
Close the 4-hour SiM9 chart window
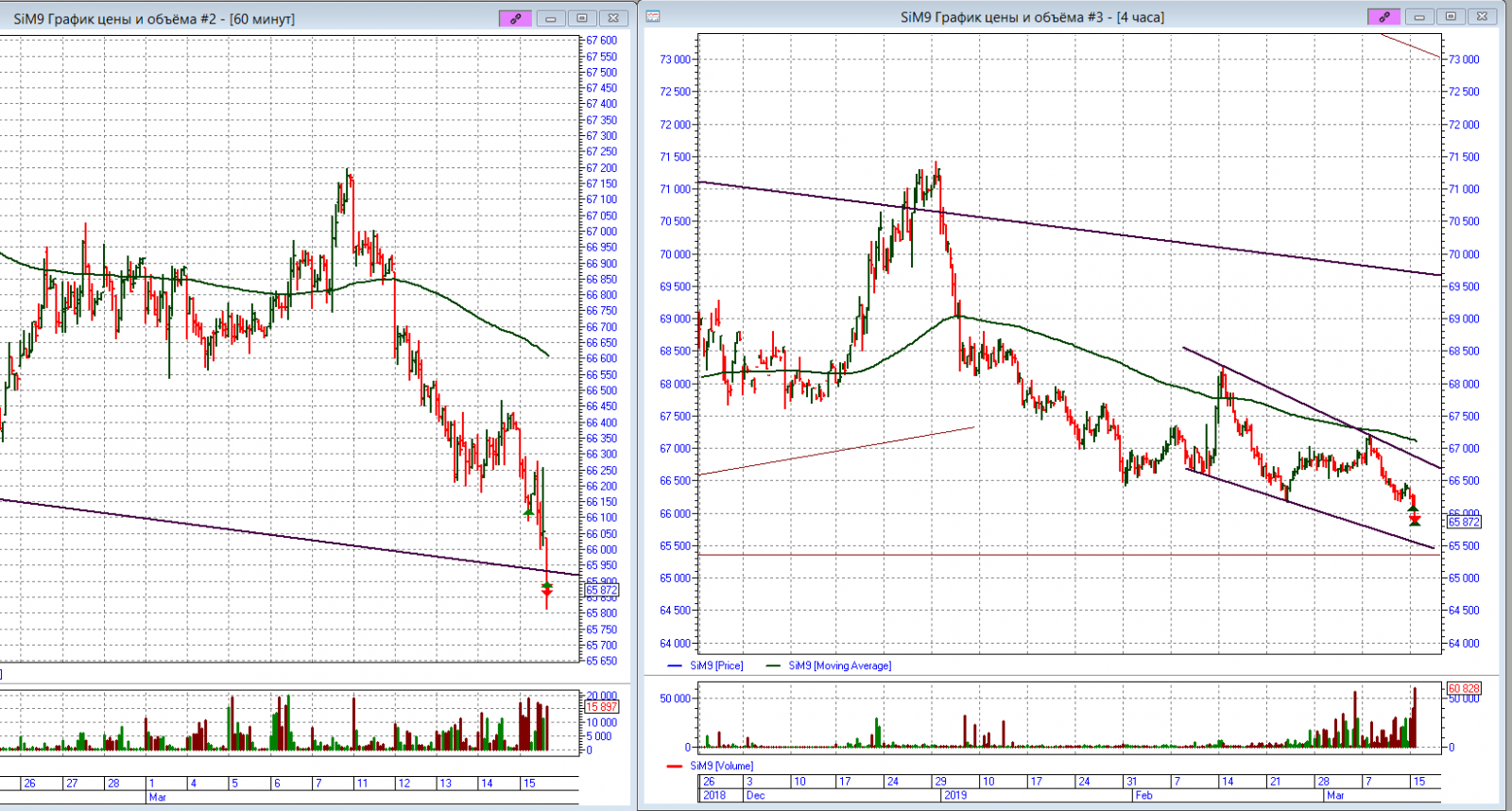point(1482,17)
